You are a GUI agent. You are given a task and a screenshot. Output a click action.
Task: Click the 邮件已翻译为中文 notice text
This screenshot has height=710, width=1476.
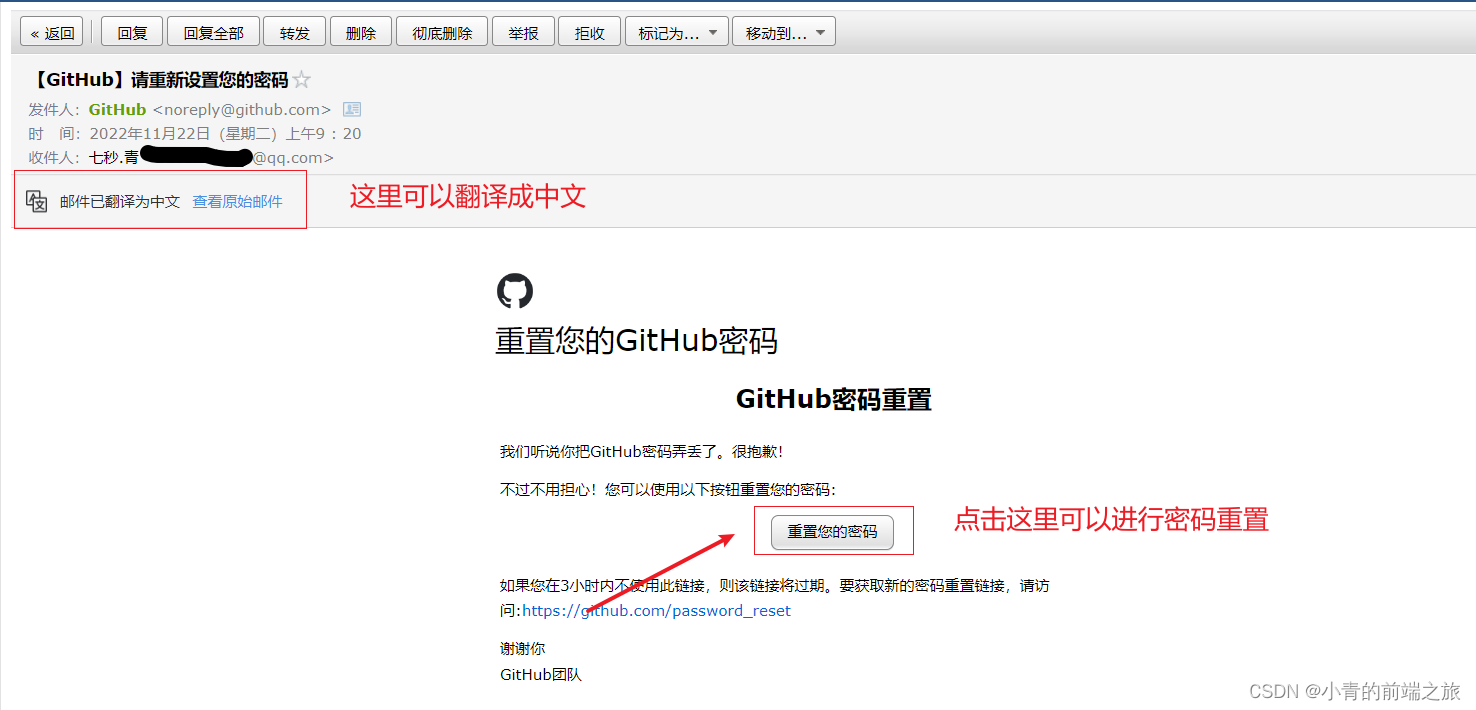[120, 201]
